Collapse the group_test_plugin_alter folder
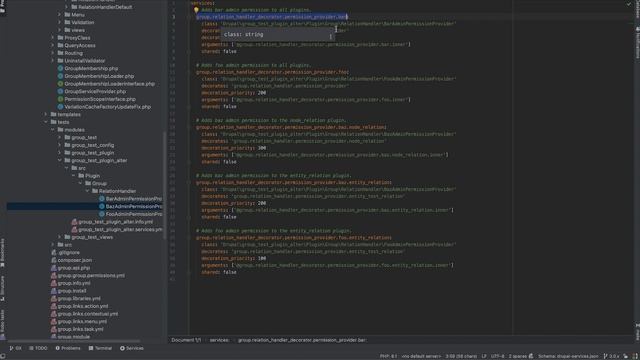The height and width of the screenshot is (360, 640). [60, 160]
